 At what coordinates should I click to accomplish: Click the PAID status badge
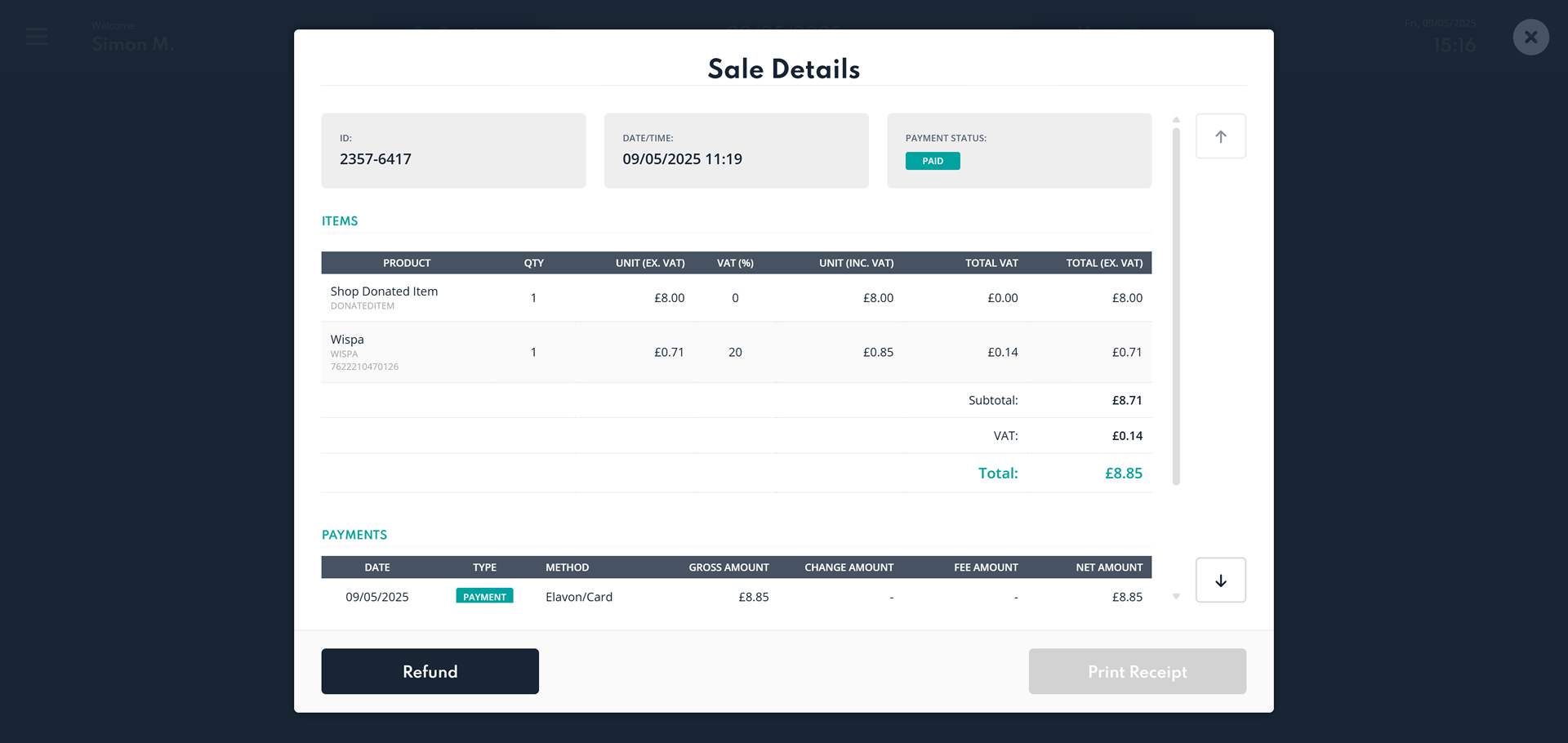click(x=932, y=161)
